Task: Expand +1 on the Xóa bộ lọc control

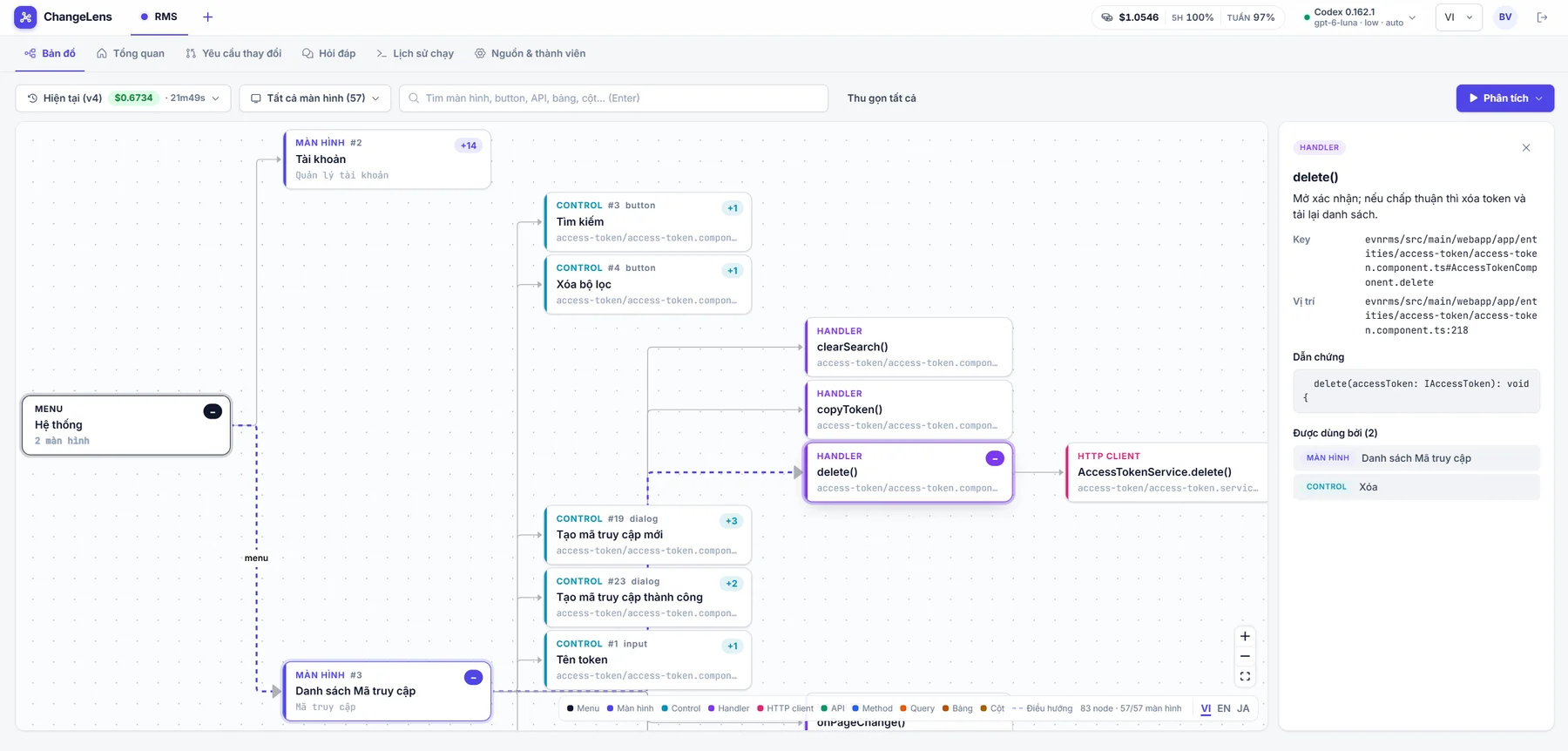Action: click(x=733, y=271)
